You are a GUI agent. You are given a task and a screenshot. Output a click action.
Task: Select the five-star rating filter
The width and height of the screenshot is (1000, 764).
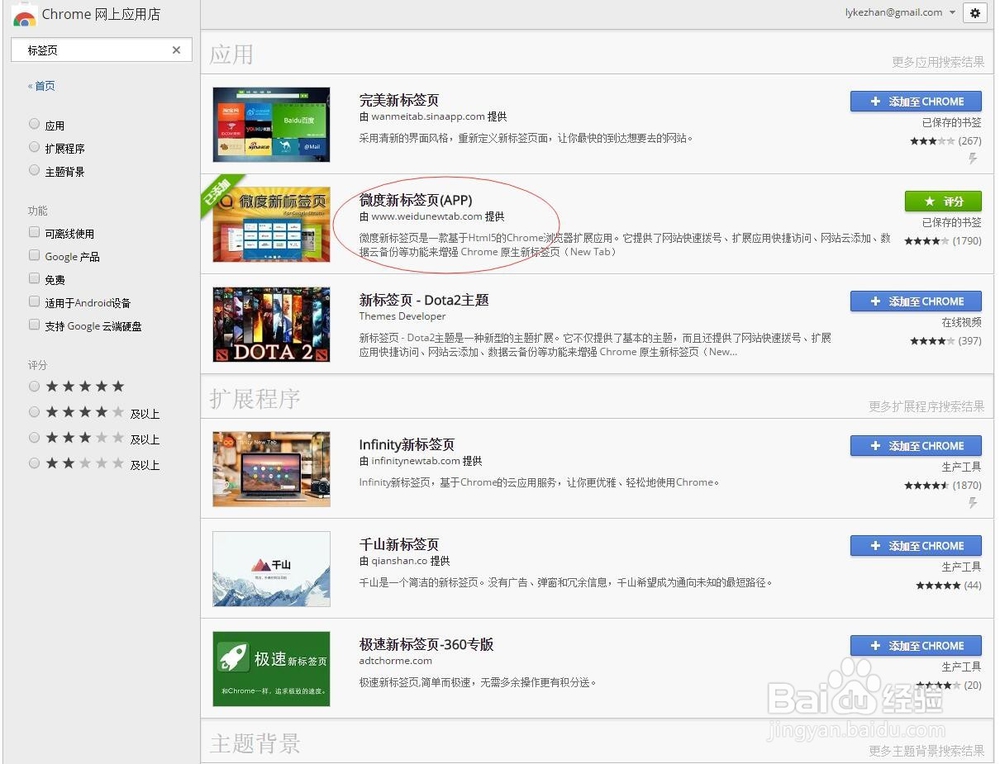34,386
